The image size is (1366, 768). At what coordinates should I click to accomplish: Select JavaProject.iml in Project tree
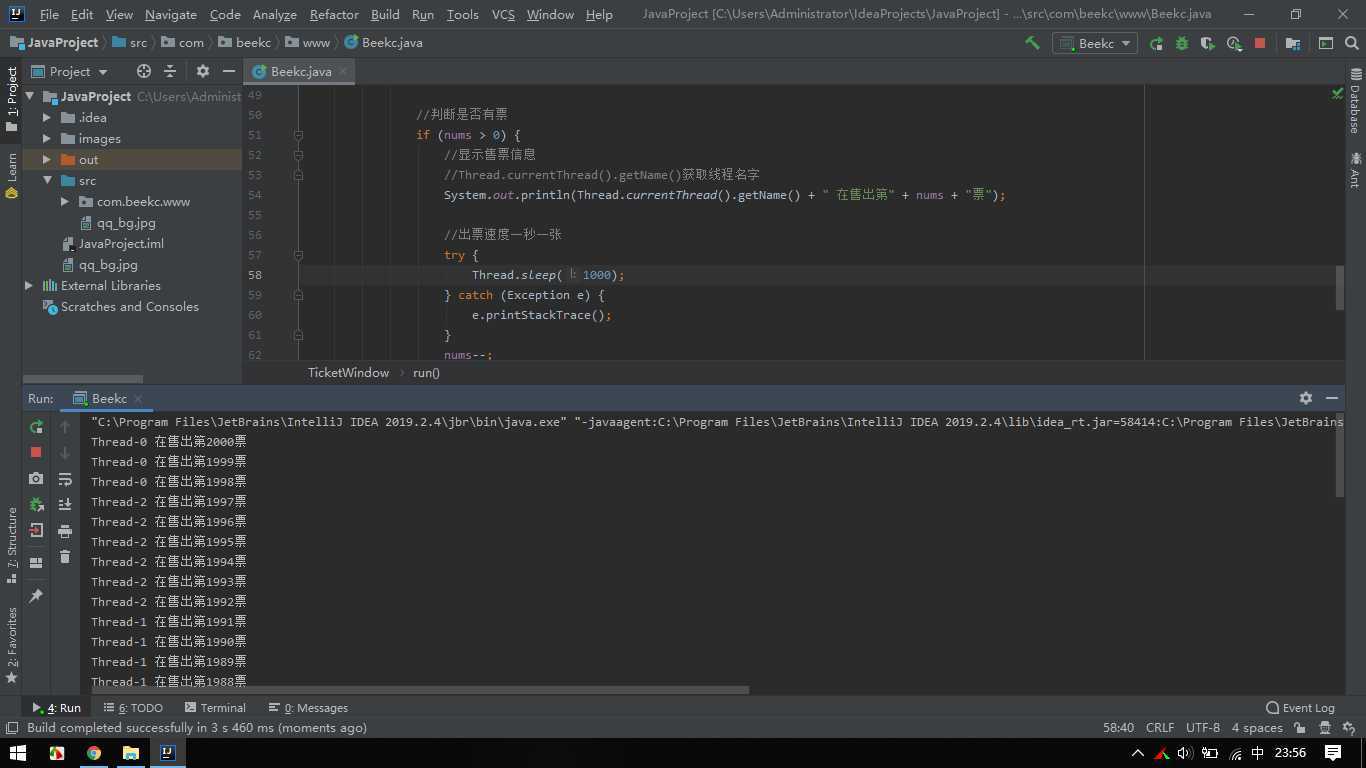point(121,243)
